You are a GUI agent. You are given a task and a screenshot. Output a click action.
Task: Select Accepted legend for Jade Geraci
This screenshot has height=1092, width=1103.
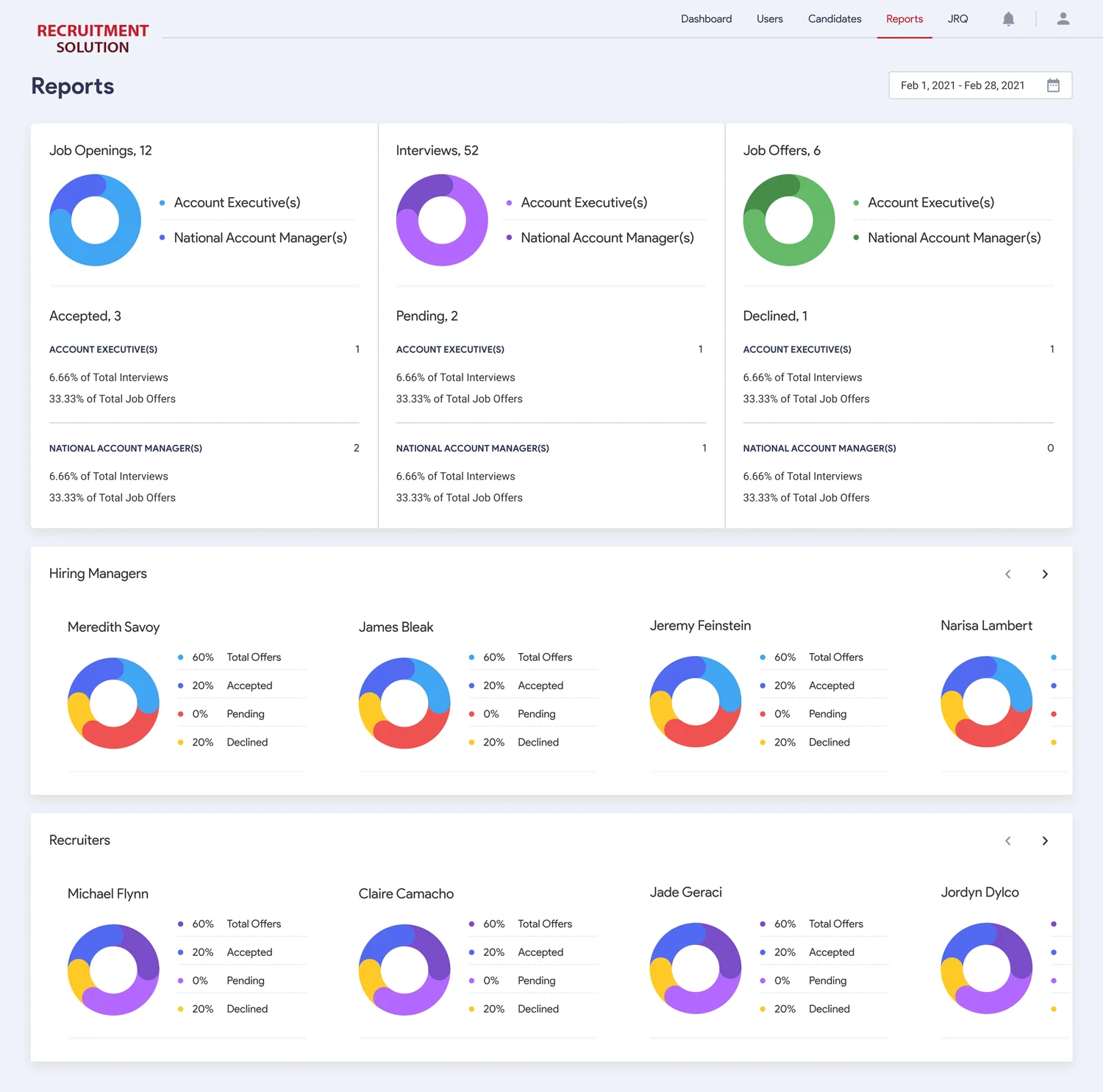coord(807,952)
